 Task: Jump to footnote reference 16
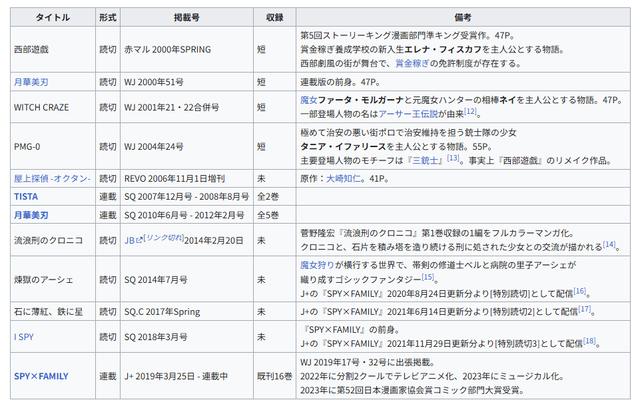(x=579, y=291)
